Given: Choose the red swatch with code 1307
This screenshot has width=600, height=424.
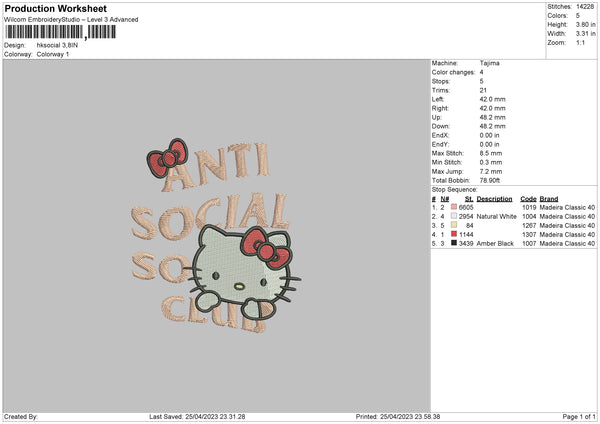Looking at the screenshot, I should (x=455, y=233).
